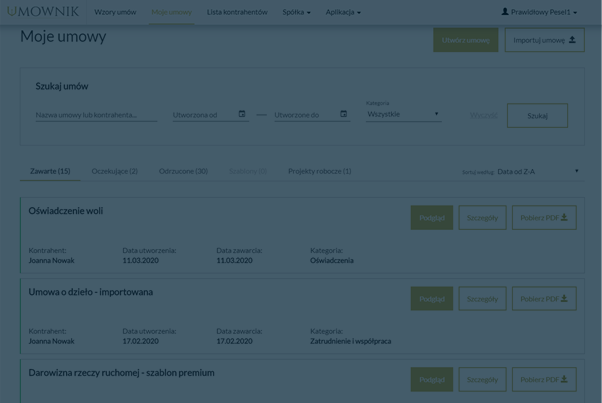Open Lista kontrahentów page
The image size is (602, 403).
point(237,12)
